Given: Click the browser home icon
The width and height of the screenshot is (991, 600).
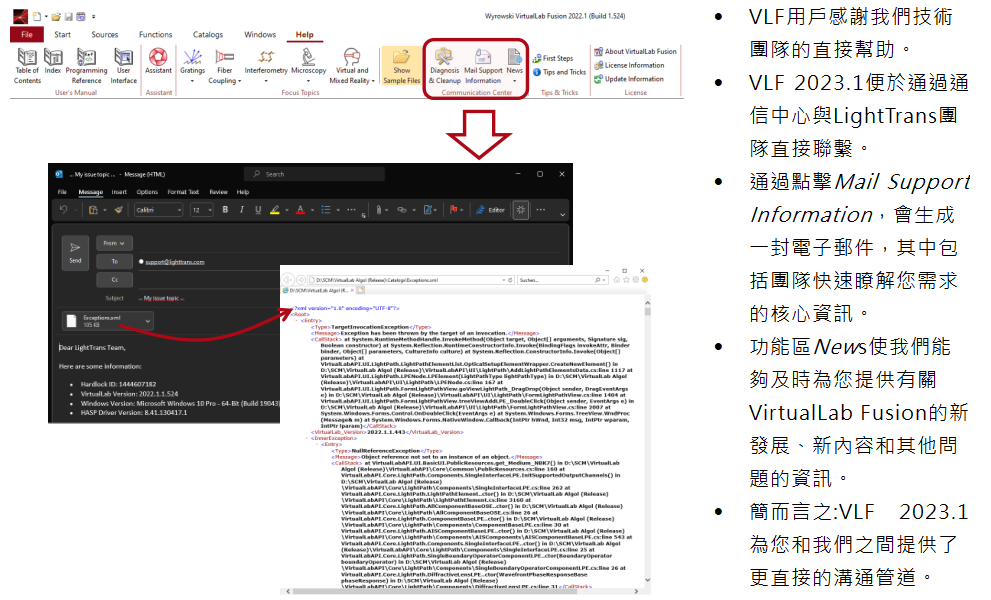Looking at the screenshot, I should (x=616, y=280).
